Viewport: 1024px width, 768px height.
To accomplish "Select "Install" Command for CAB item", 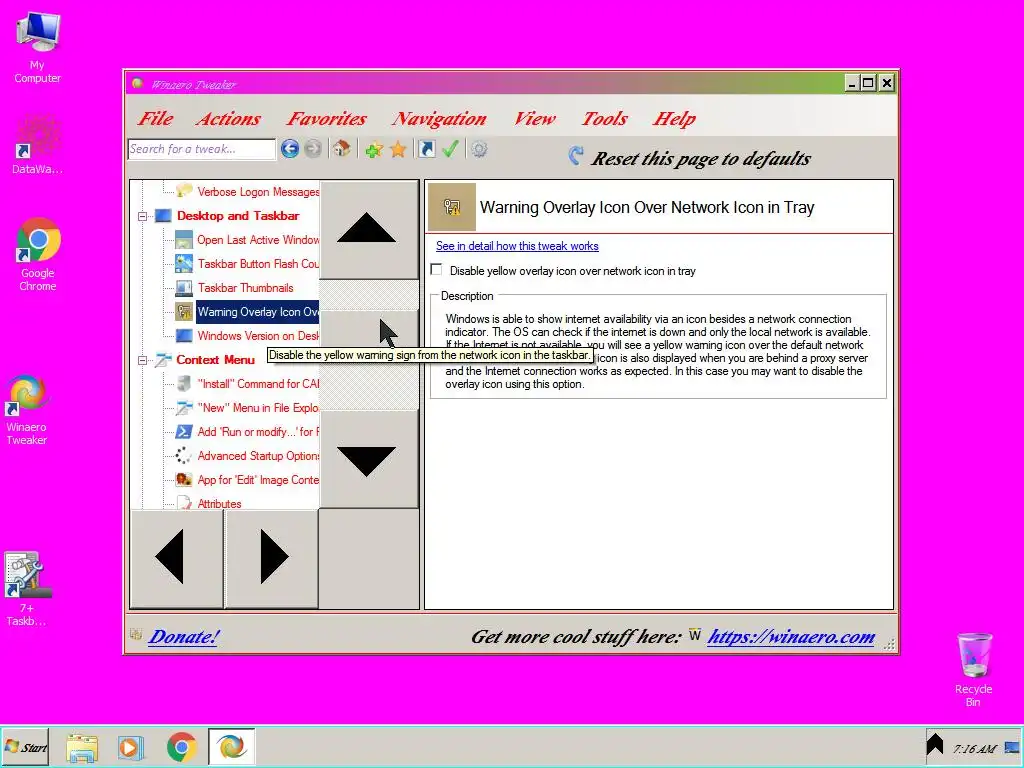I will 258,384.
